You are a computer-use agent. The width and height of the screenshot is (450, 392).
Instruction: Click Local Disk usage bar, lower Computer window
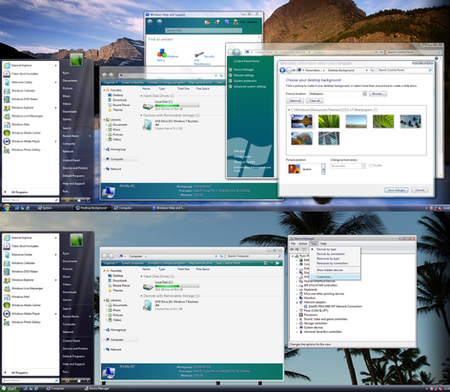point(177,286)
